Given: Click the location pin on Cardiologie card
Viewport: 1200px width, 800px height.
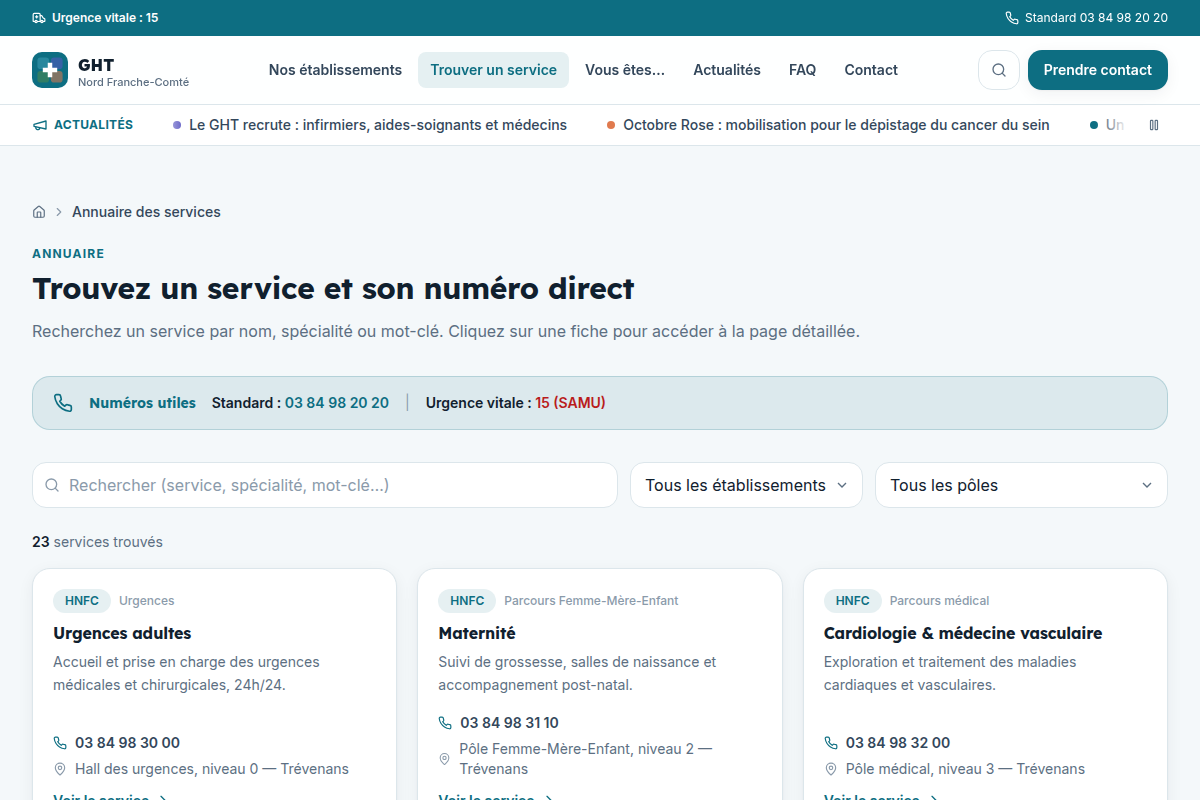Looking at the screenshot, I should 831,769.
